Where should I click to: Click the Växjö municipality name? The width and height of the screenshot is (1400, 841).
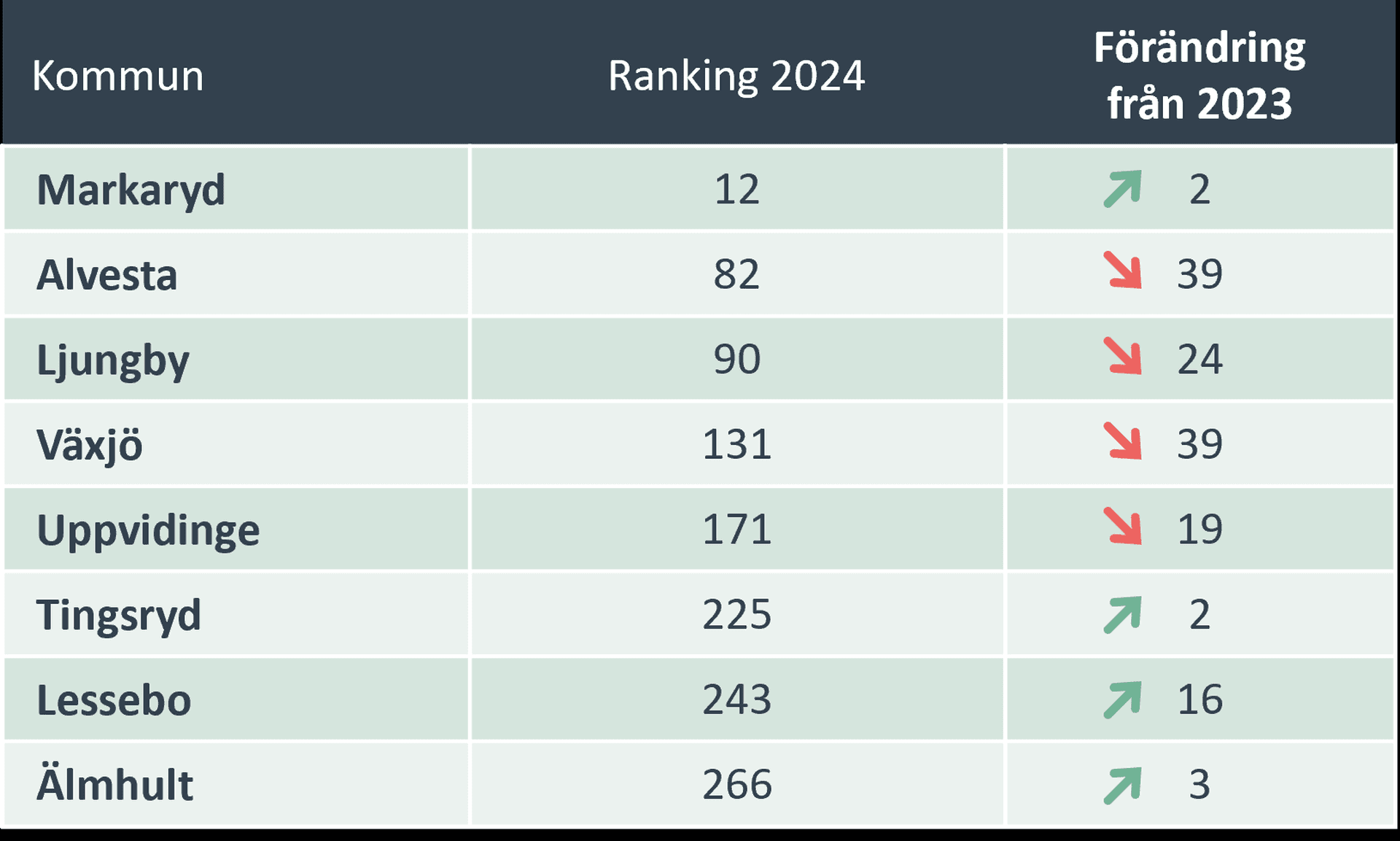pyautogui.click(x=90, y=445)
